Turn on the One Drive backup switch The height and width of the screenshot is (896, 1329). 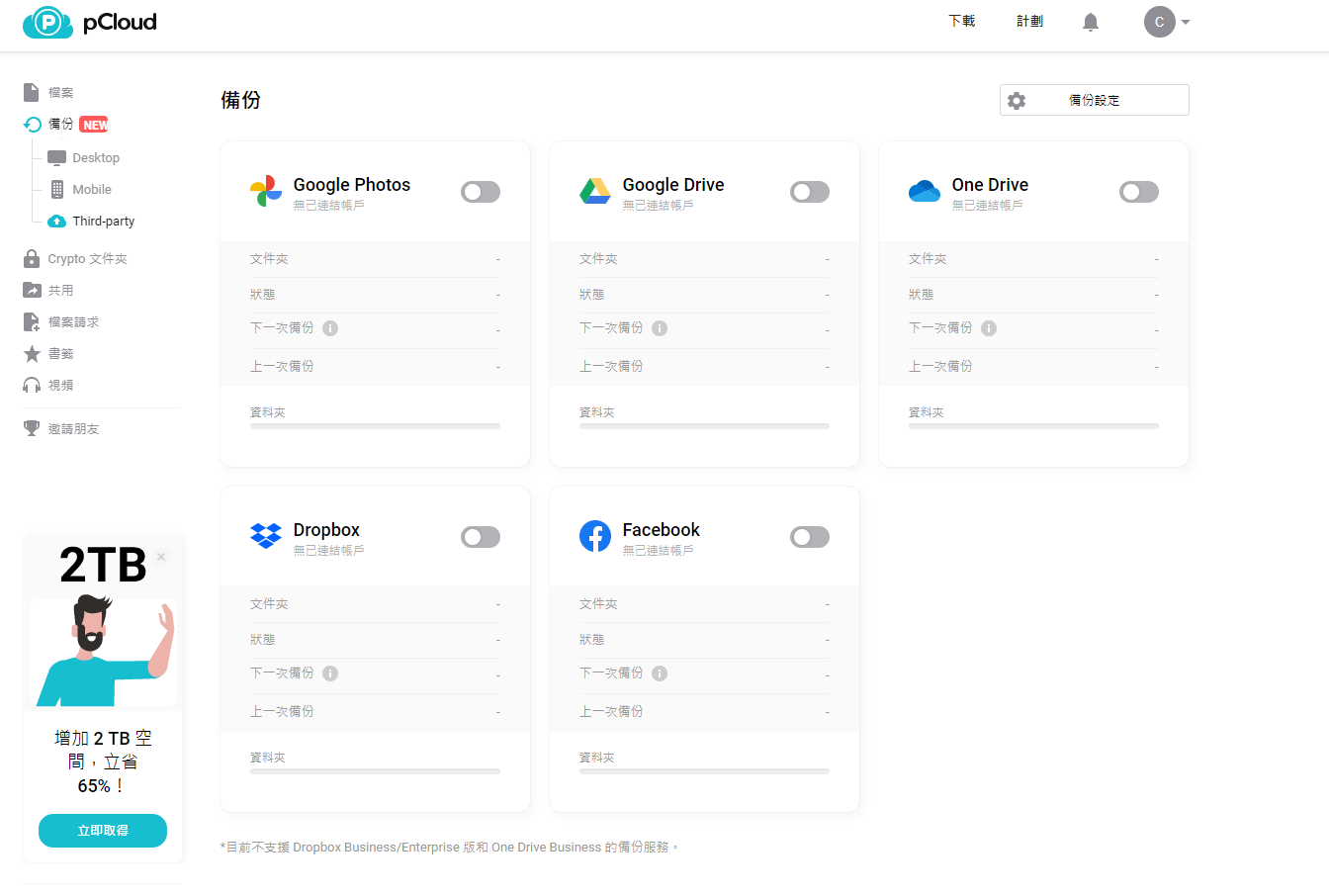1138,192
